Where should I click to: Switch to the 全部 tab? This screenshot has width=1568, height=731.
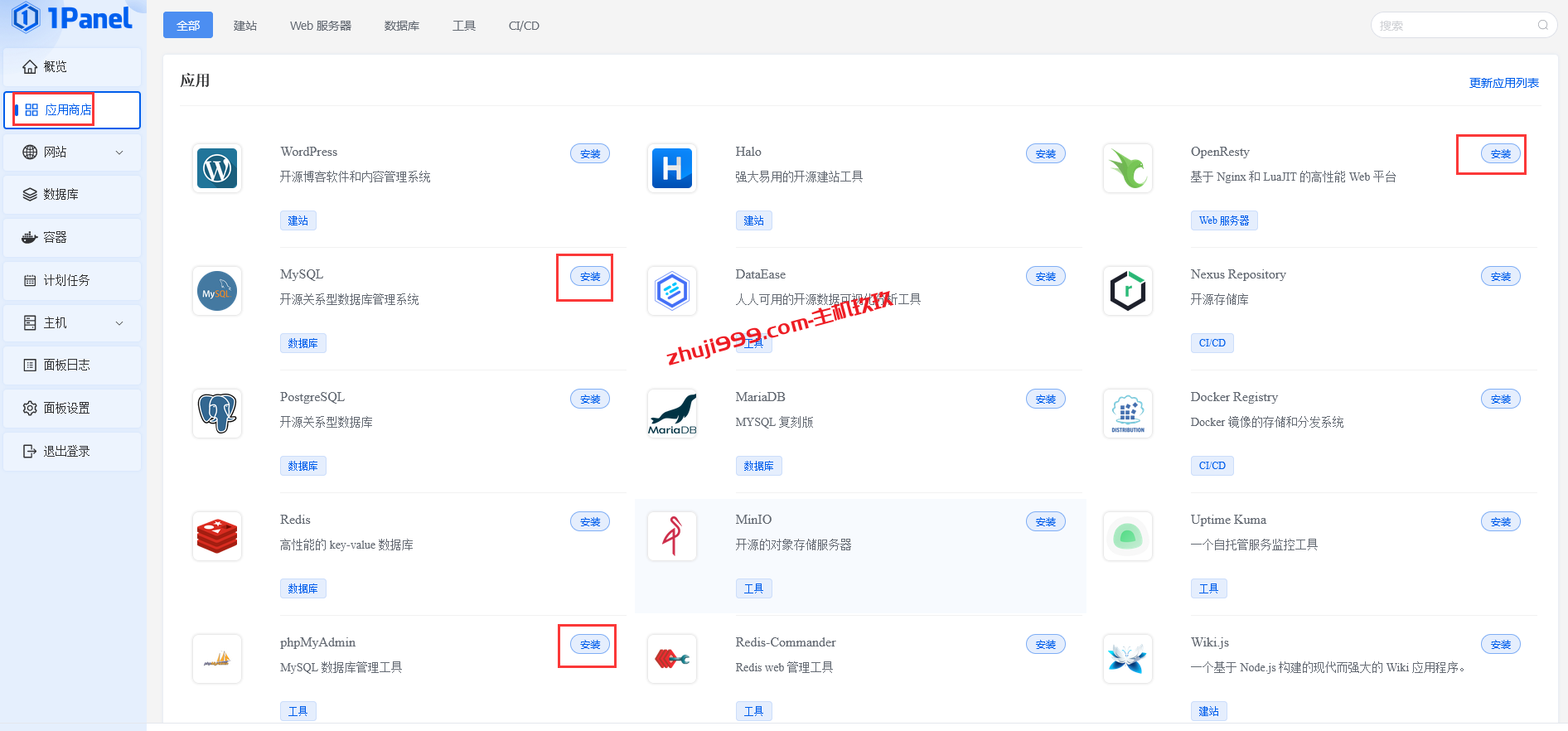point(188,25)
